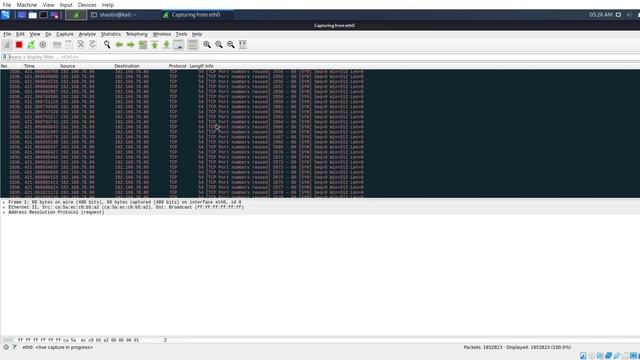Restart the current capture
This screenshot has height=360, width=640.
point(31,45)
